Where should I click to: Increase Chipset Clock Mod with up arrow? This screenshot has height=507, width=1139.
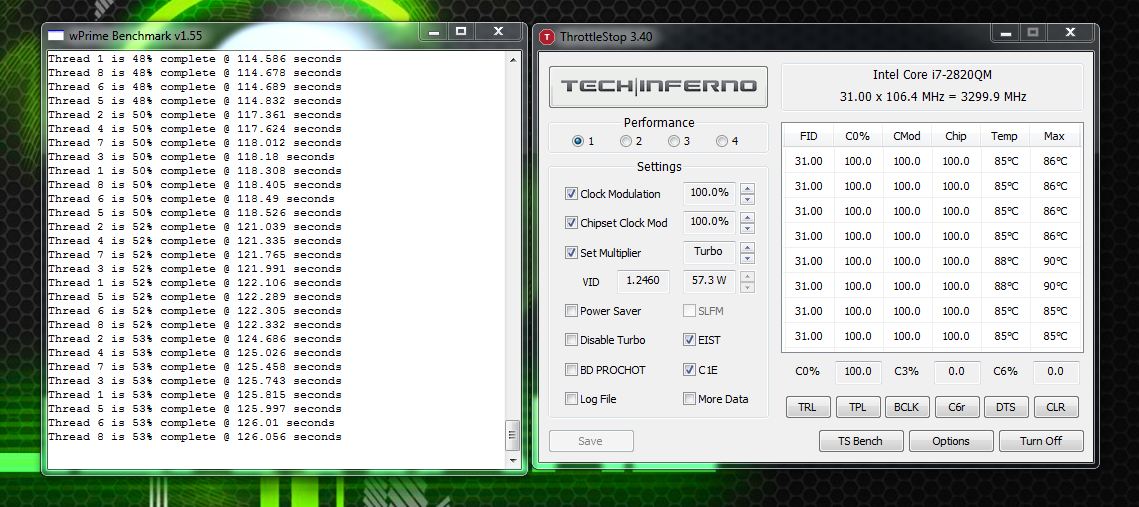click(747, 217)
